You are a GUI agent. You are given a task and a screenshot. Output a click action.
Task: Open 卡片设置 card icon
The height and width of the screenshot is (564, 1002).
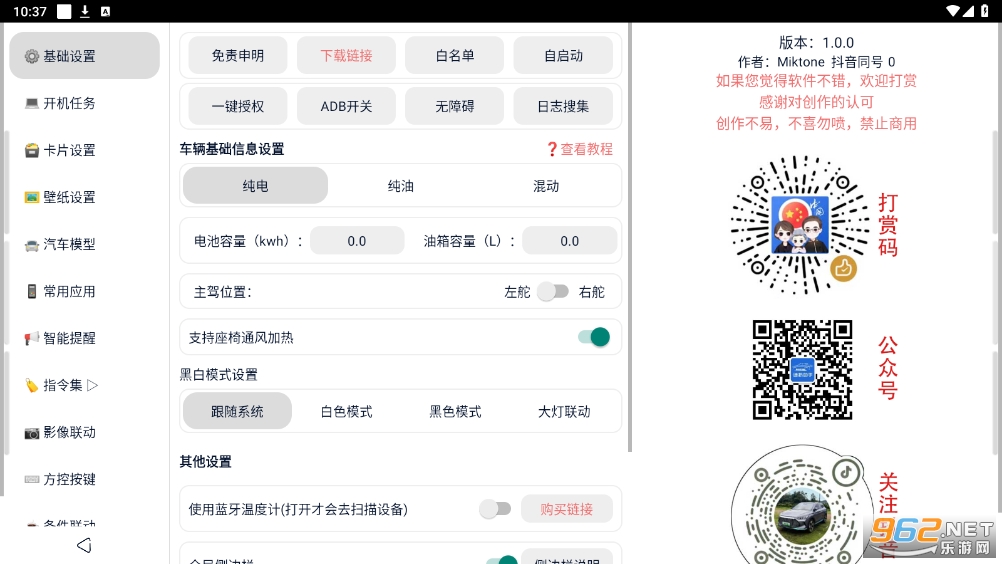[31, 150]
